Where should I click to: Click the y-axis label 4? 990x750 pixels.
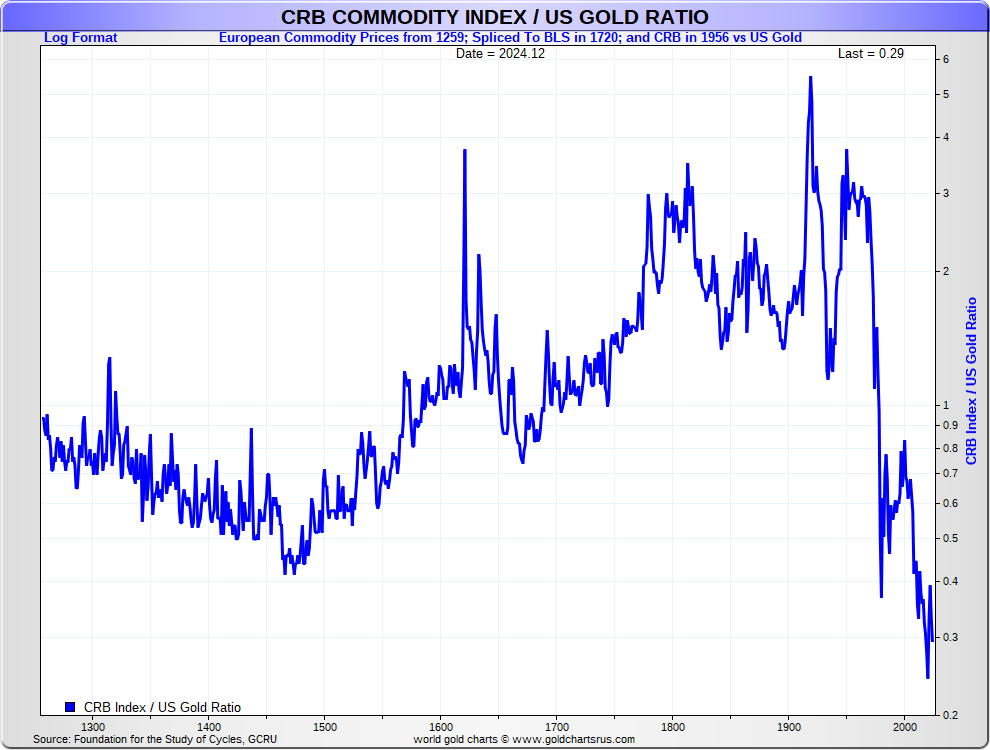(x=946, y=138)
